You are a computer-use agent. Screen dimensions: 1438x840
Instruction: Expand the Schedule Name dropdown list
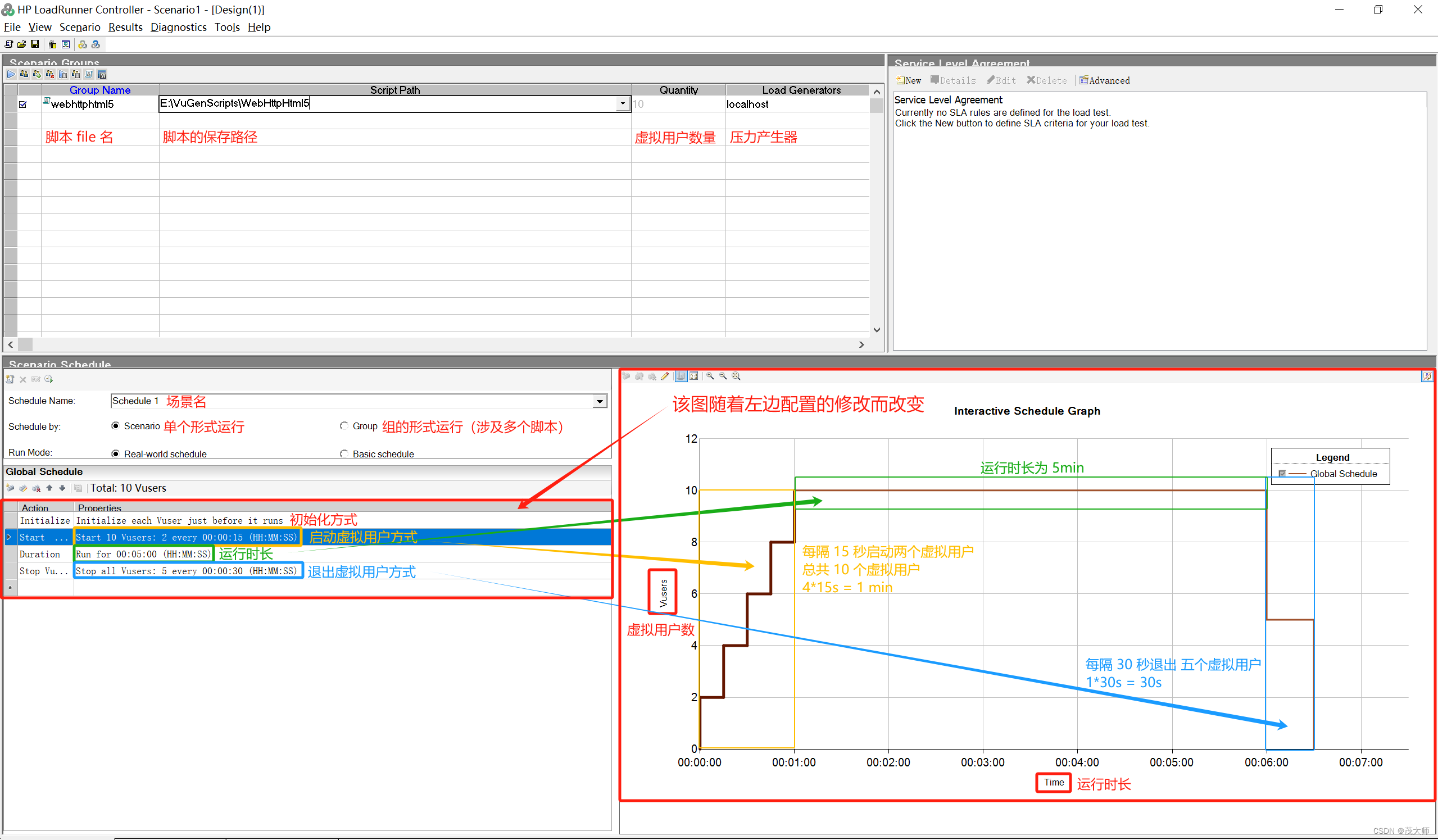pos(599,401)
